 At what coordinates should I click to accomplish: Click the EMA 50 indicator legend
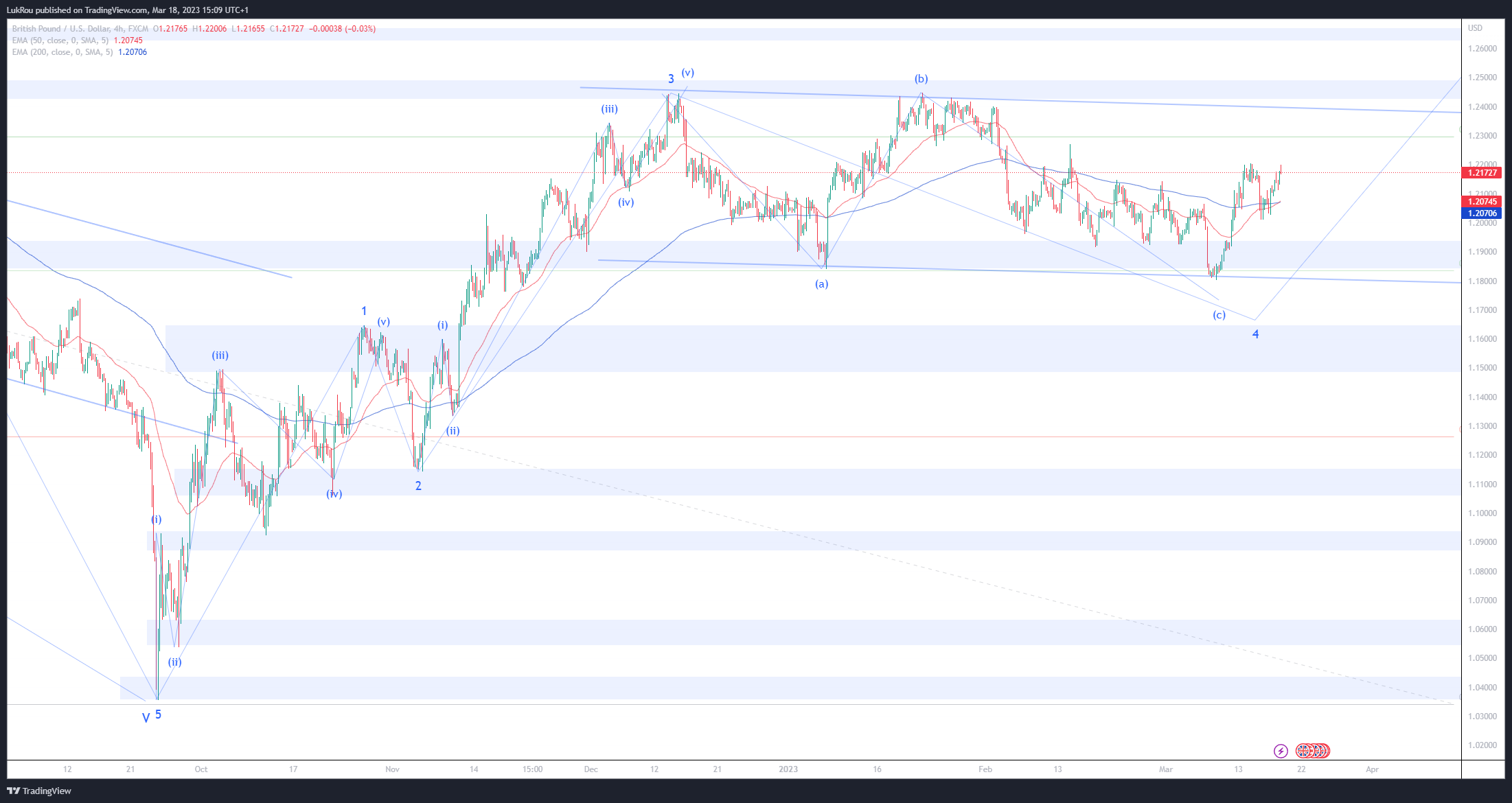(x=60, y=40)
